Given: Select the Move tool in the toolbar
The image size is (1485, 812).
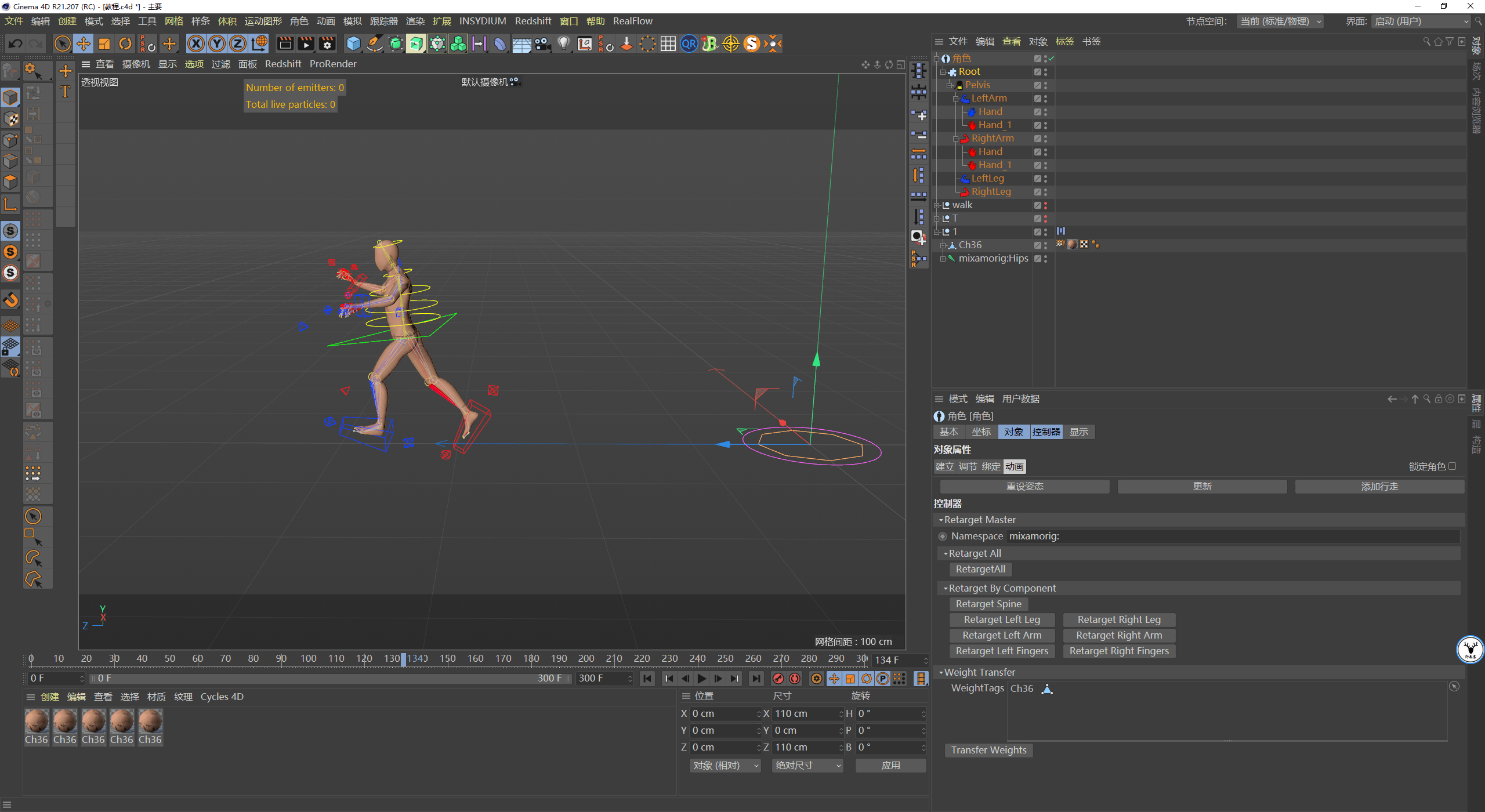Looking at the screenshot, I should click(x=84, y=43).
